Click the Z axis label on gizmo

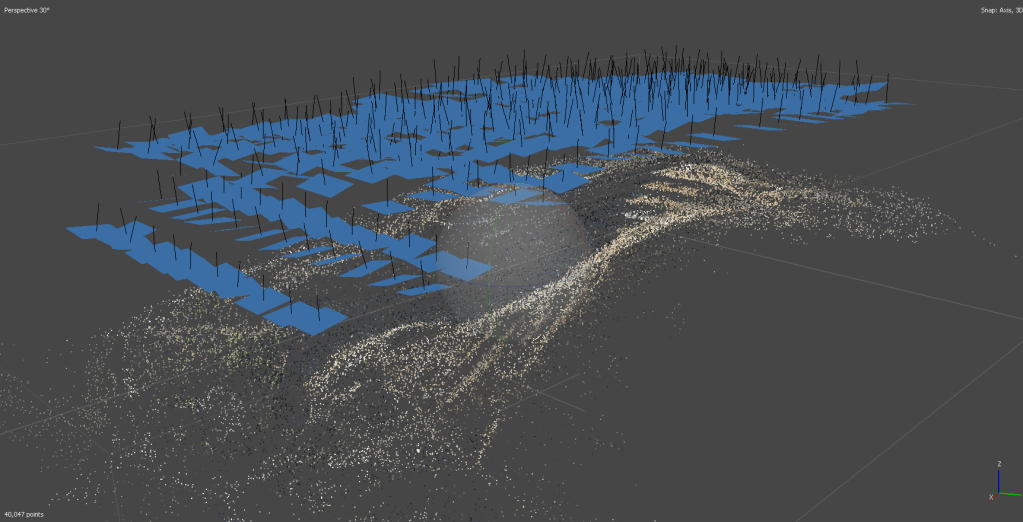[999, 464]
